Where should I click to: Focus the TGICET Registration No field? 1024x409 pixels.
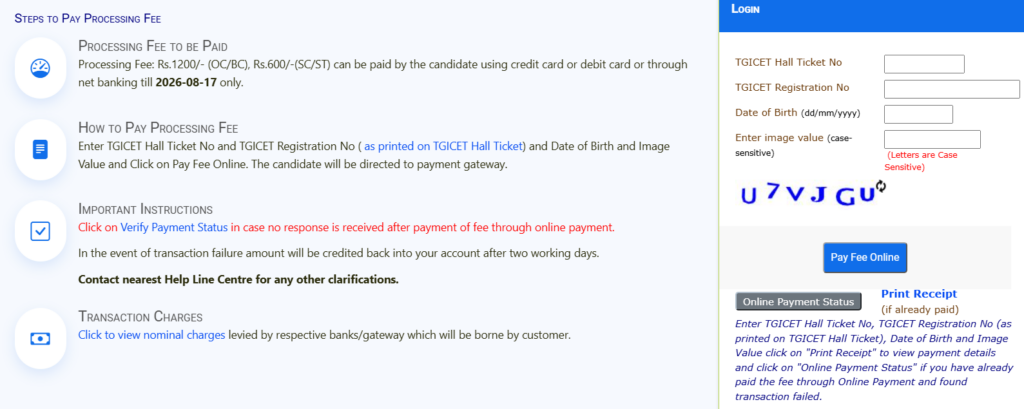(952, 89)
